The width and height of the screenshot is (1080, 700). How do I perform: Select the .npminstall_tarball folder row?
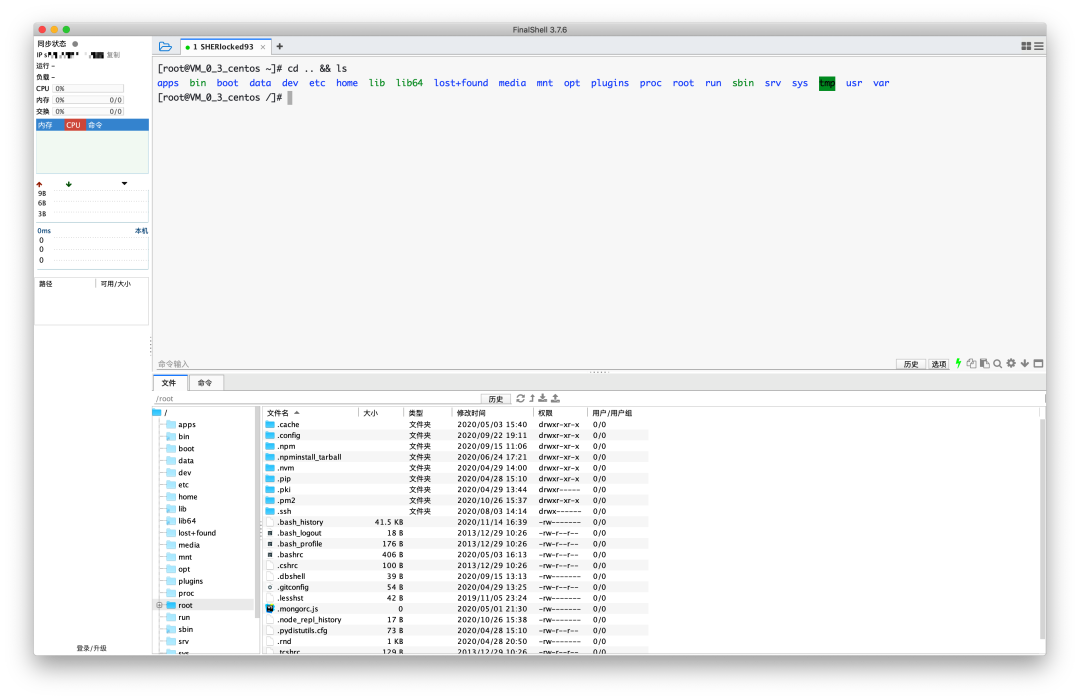pos(456,457)
